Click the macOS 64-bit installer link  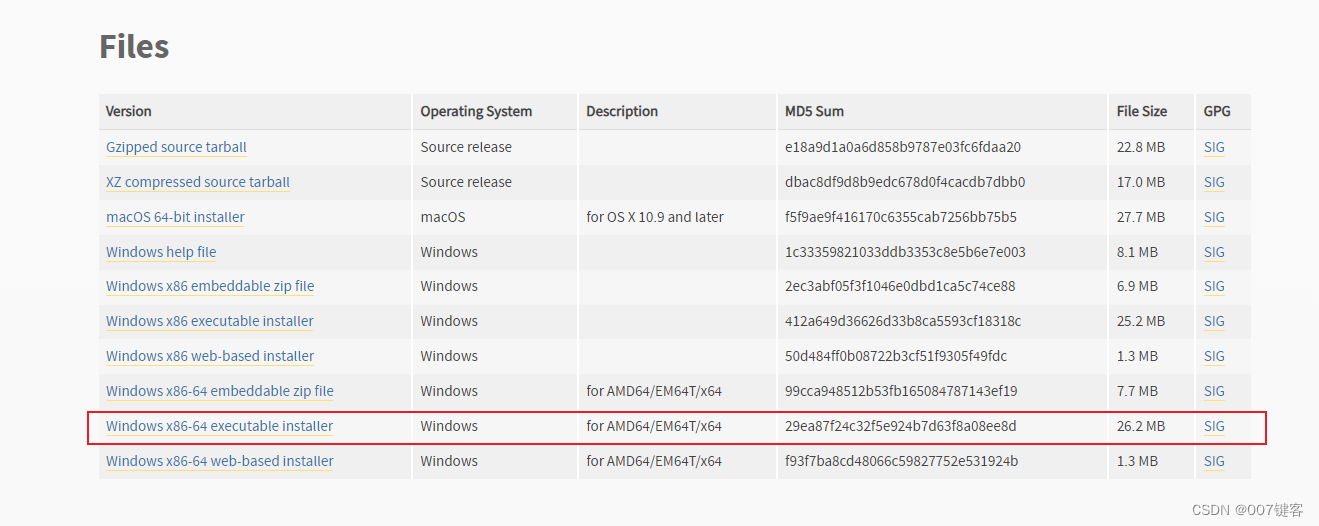175,217
